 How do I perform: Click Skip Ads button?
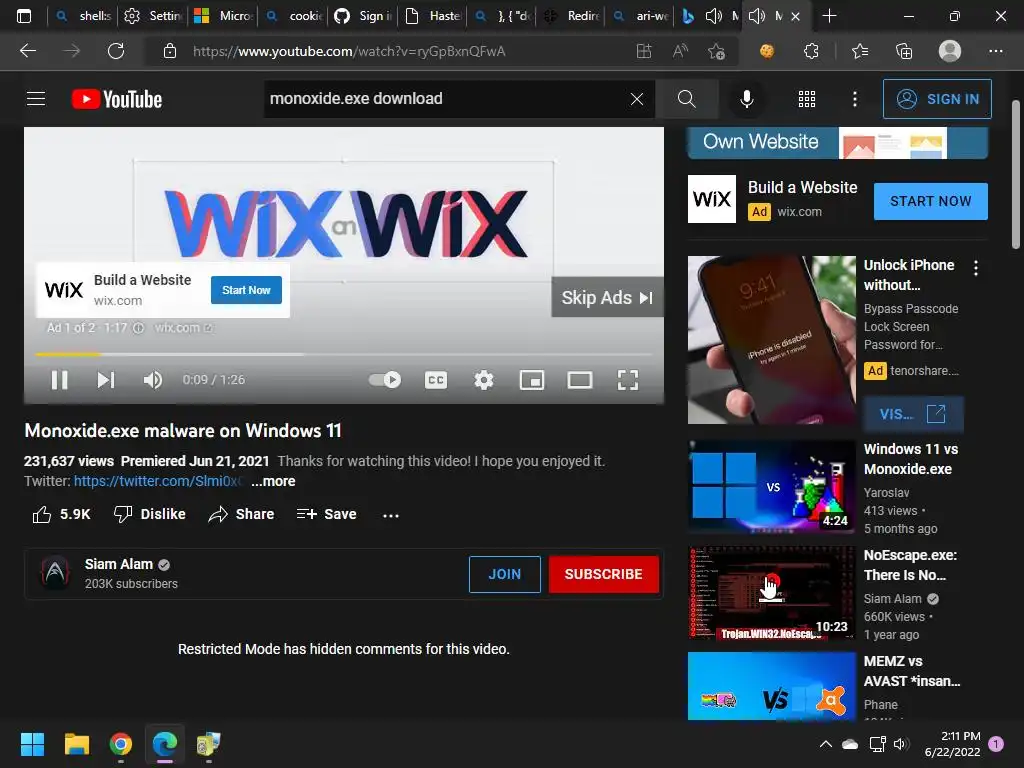click(x=607, y=297)
